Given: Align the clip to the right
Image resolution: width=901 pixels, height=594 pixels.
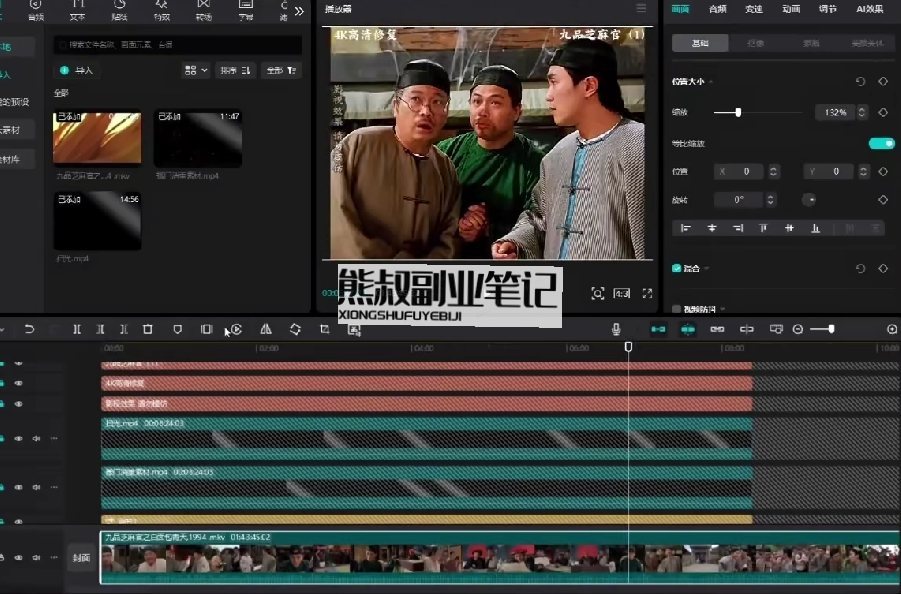Looking at the screenshot, I should tap(738, 228).
